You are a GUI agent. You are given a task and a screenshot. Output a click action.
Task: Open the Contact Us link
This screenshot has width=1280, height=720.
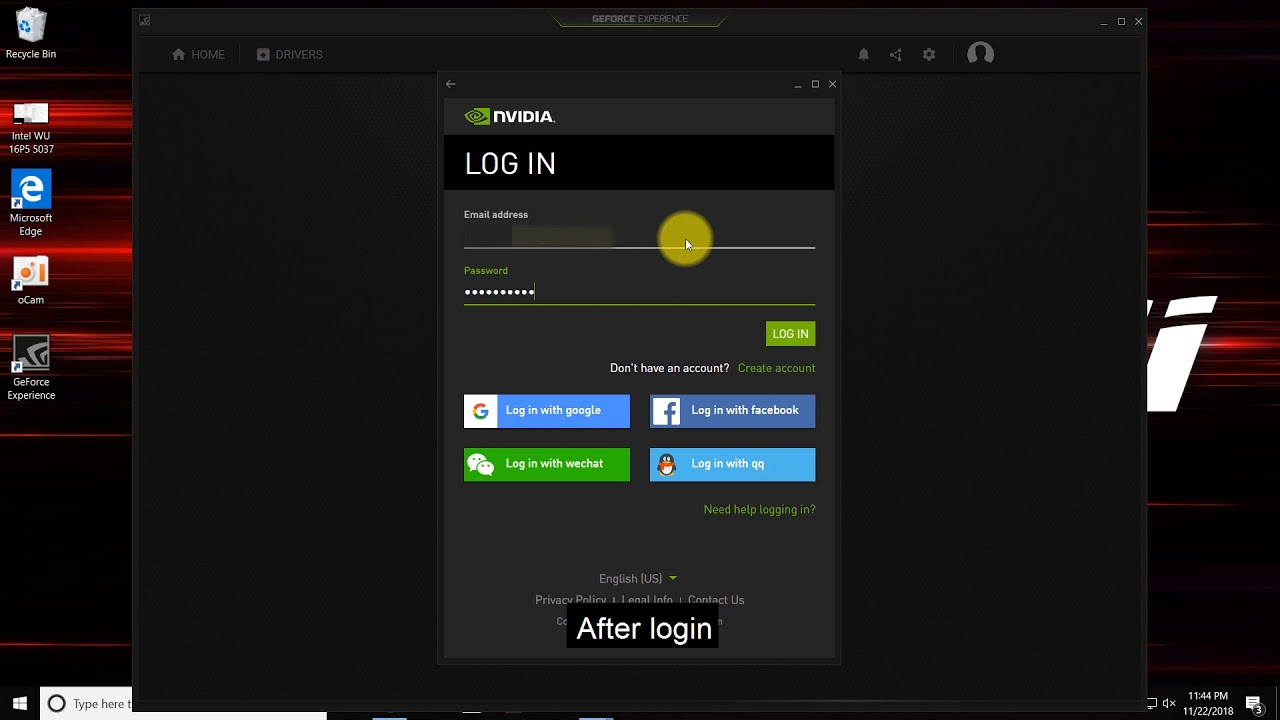(716, 600)
